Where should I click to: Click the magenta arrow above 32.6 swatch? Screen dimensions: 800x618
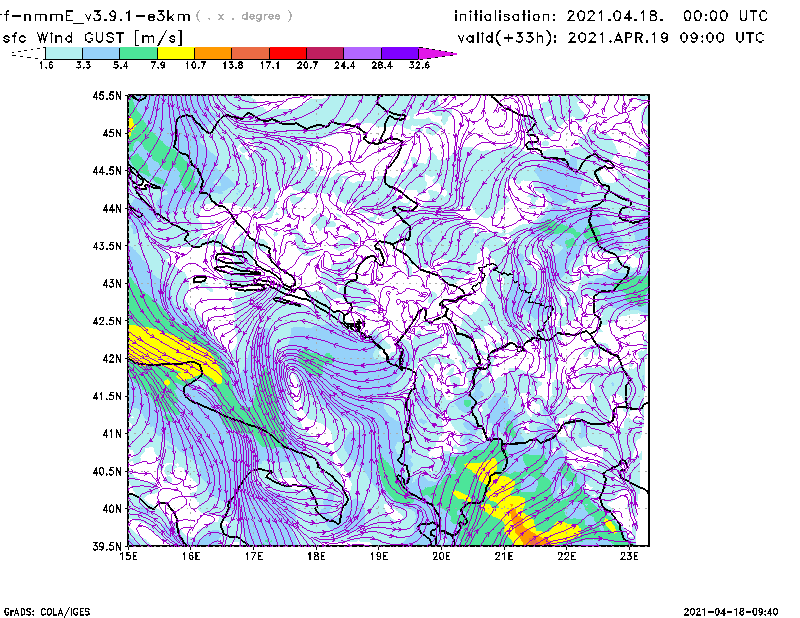click(436, 53)
